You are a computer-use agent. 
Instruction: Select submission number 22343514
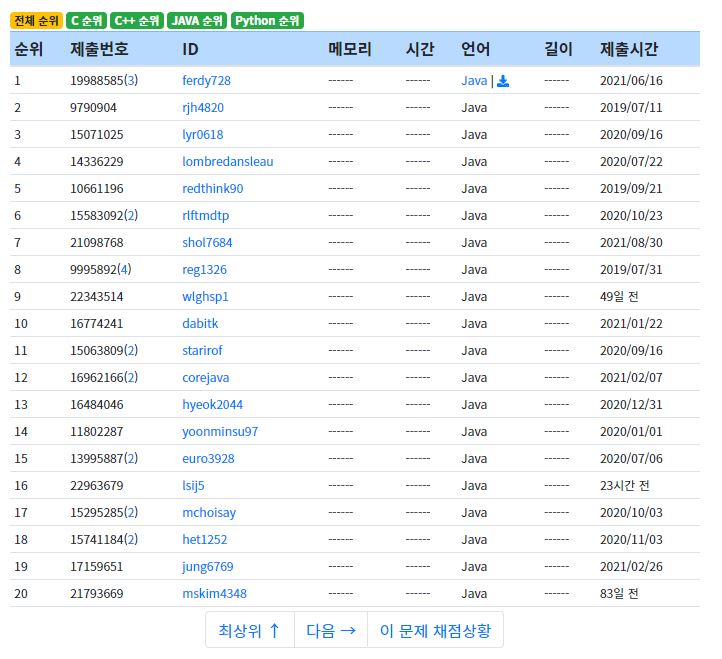[97, 297]
